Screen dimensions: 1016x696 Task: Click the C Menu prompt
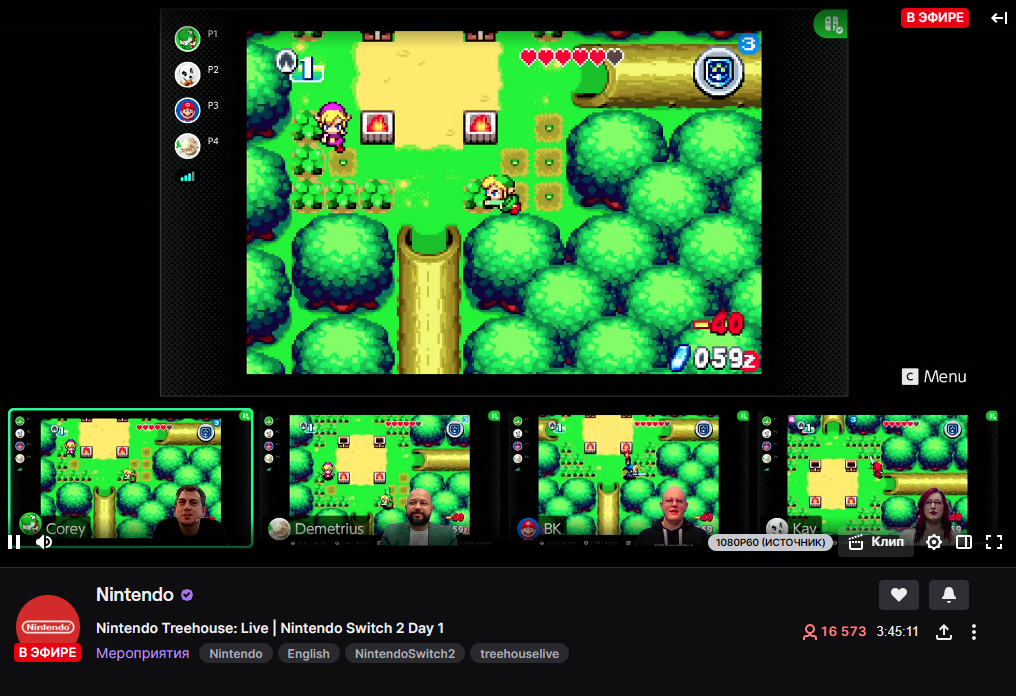click(x=934, y=377)
